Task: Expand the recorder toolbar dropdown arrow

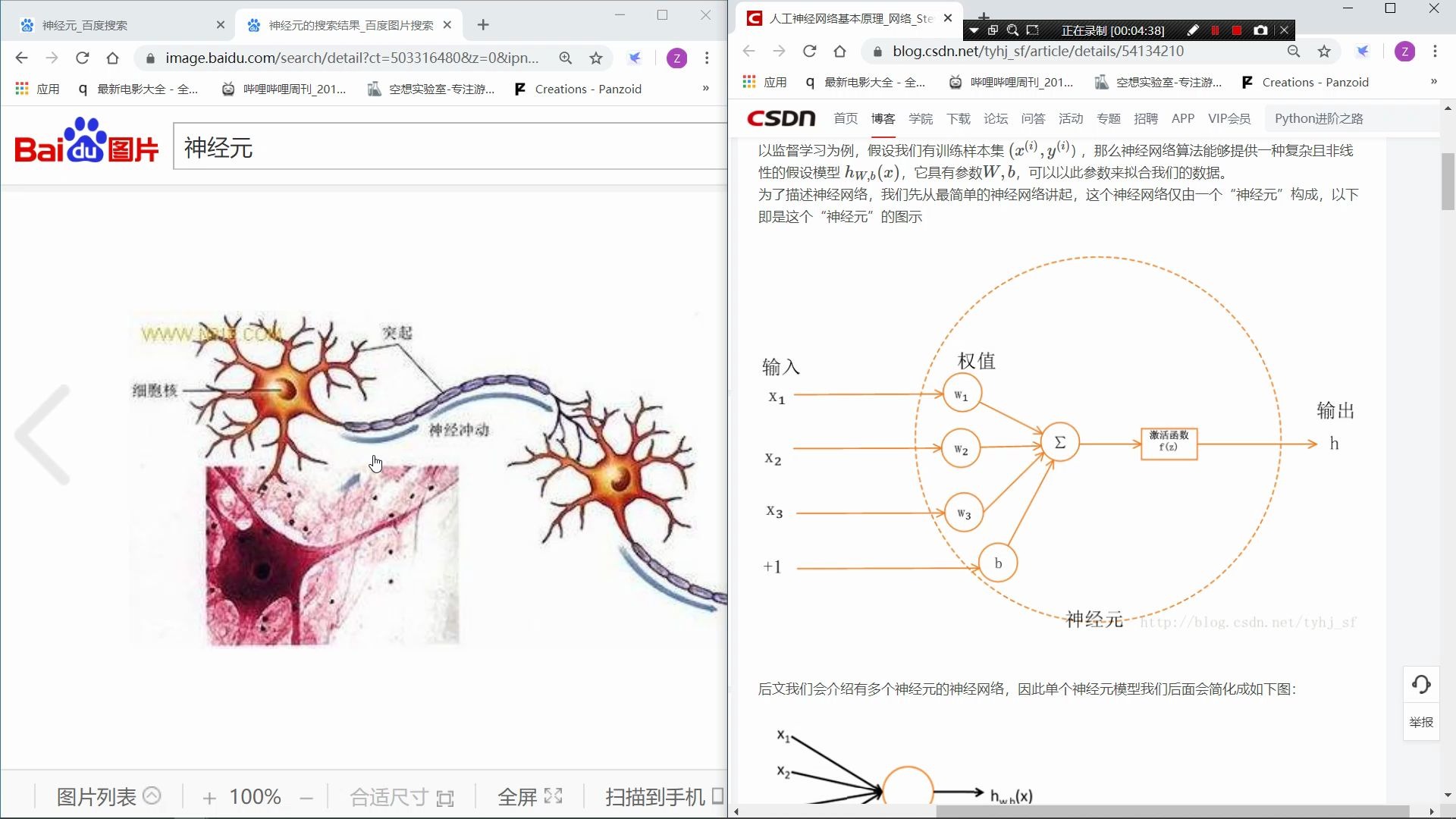Action: coord(974,31)
